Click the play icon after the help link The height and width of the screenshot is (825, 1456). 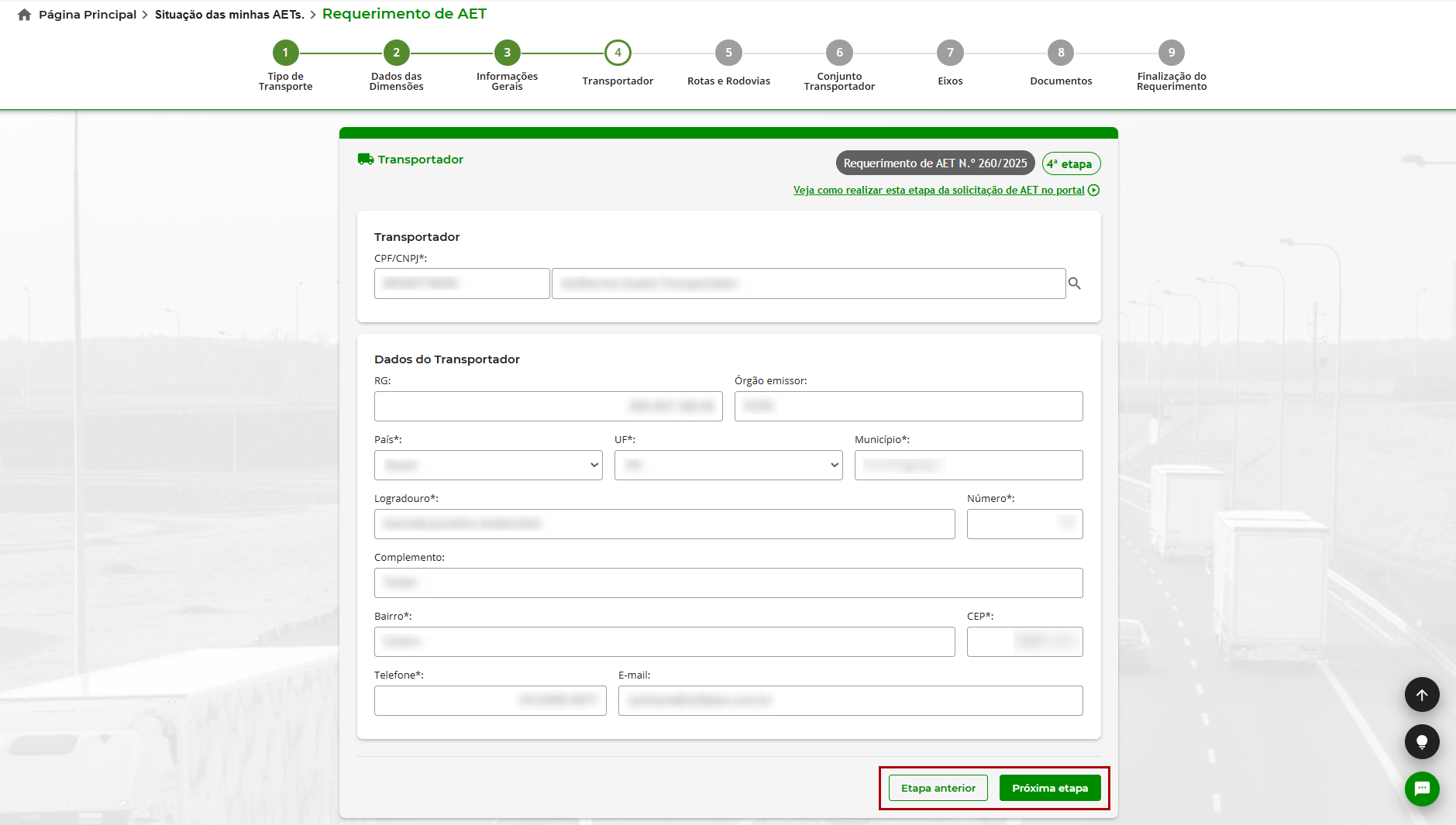click(1093, 191)
